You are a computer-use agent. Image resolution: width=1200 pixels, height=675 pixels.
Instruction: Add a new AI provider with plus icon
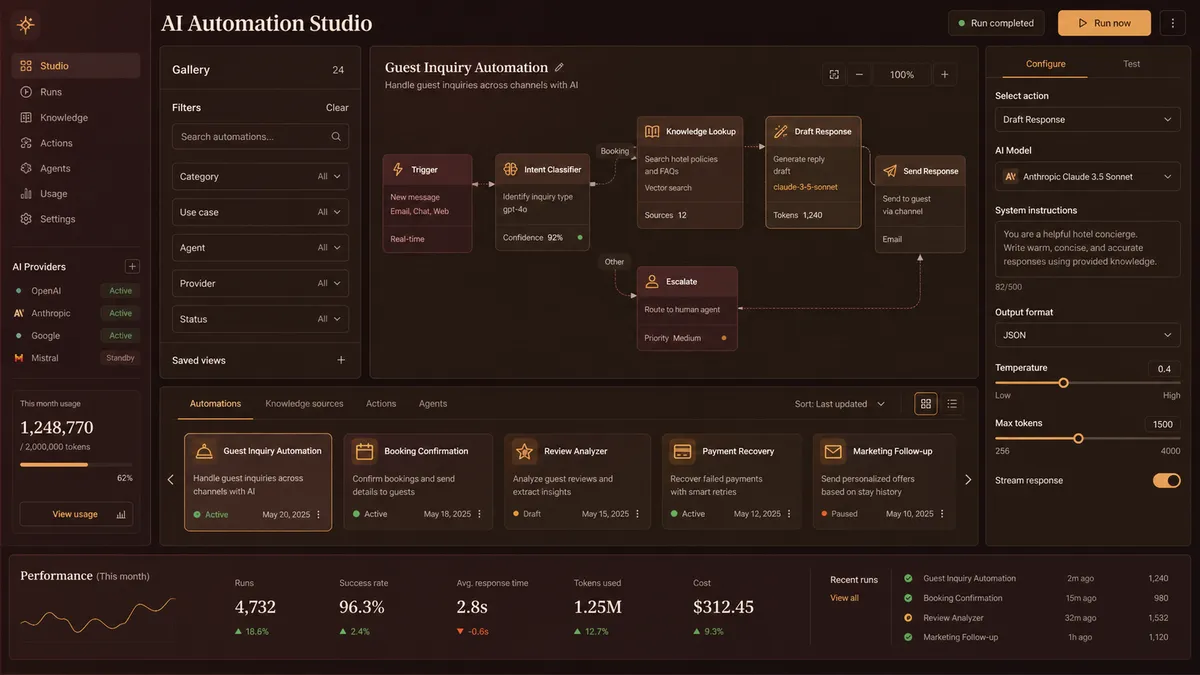[132, 266]
